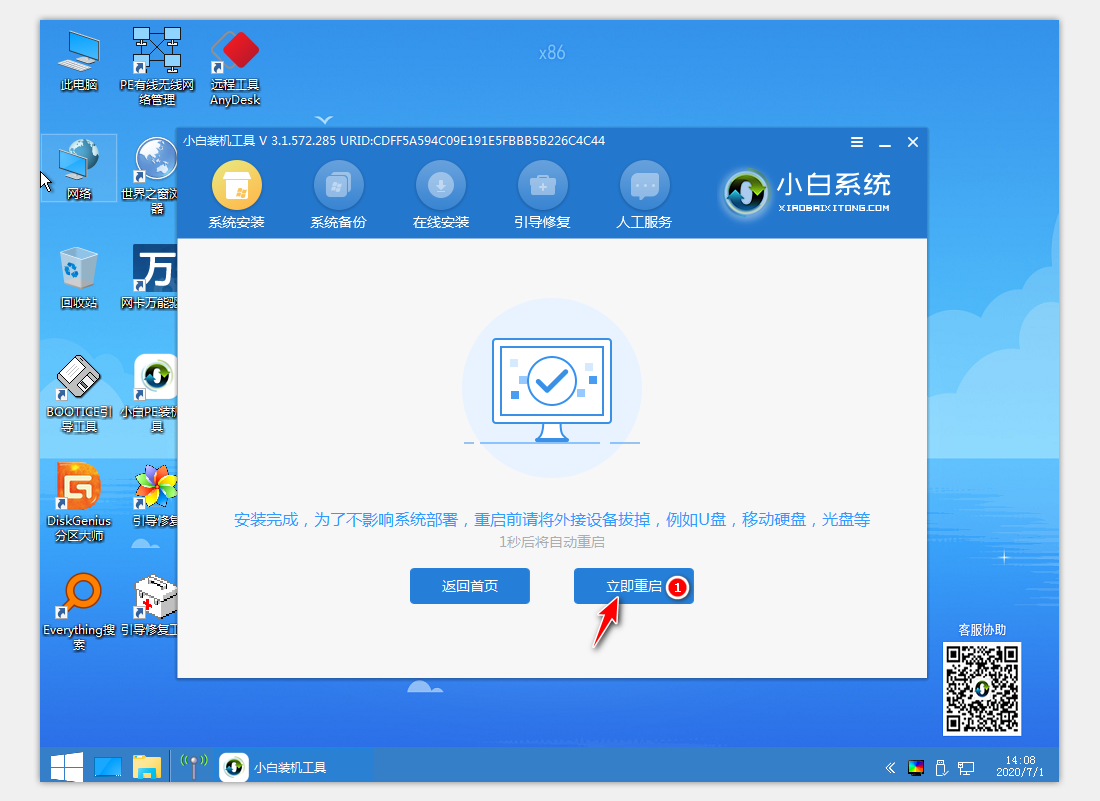1100x801 pixels.
Task: Click the 客服协助 QR code
Action: [981, 689]
